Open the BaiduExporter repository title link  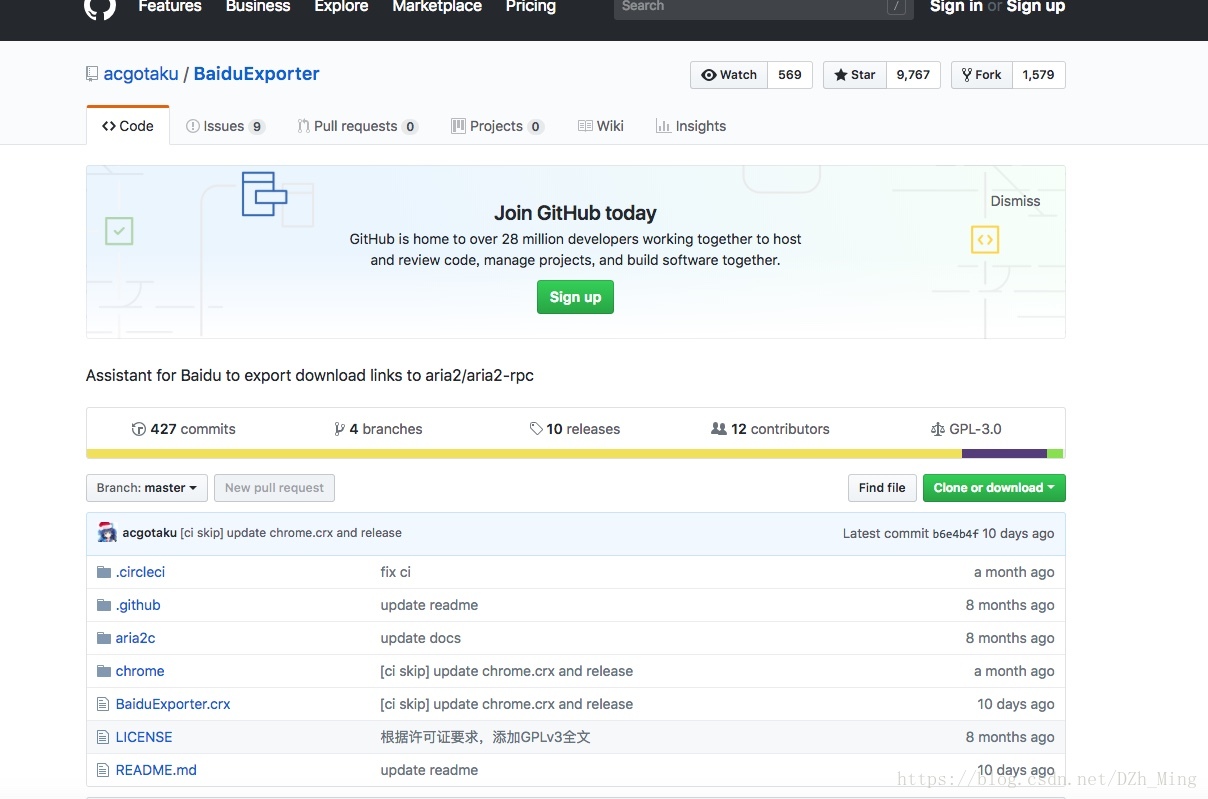(256, 74)
